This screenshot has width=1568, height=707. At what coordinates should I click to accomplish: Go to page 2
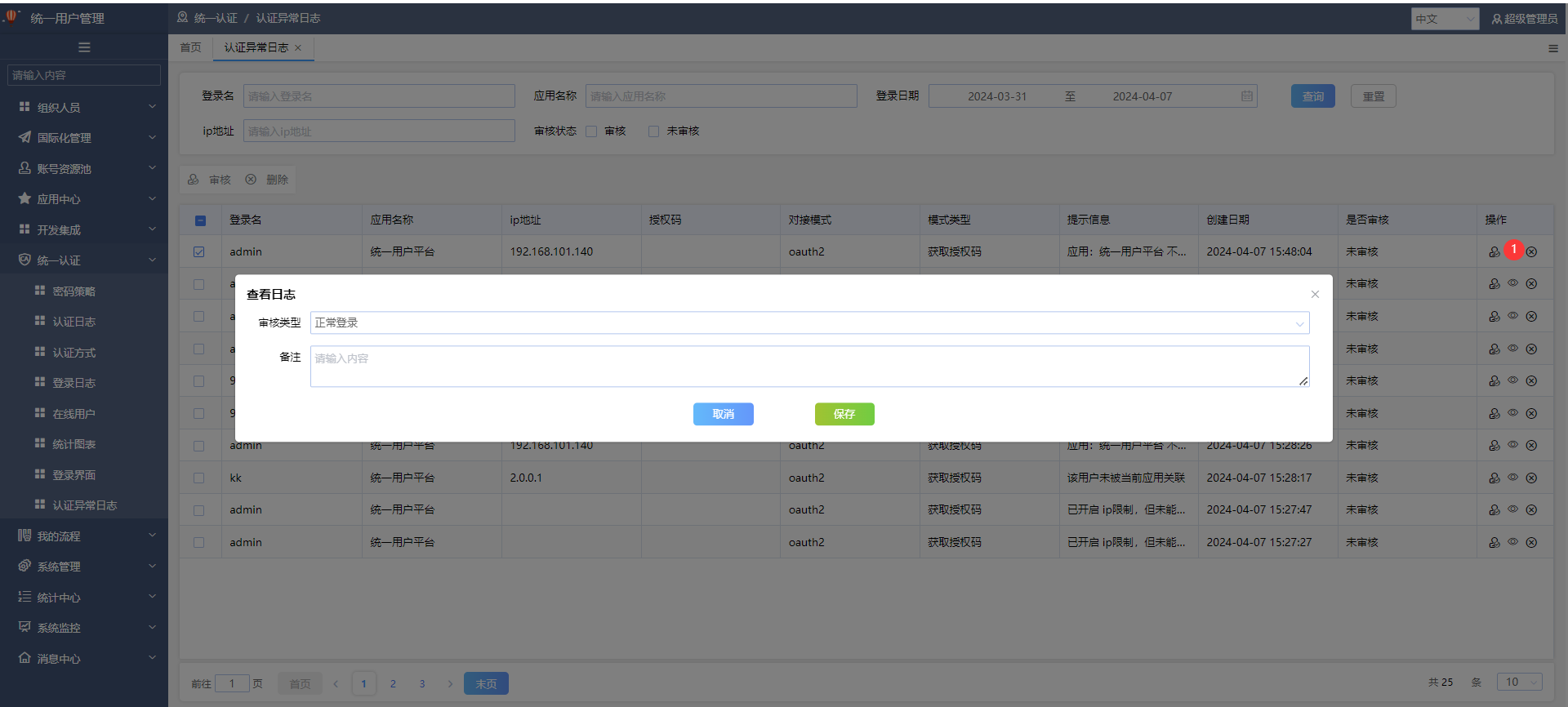pyautogui.click(x=393, y=683)
